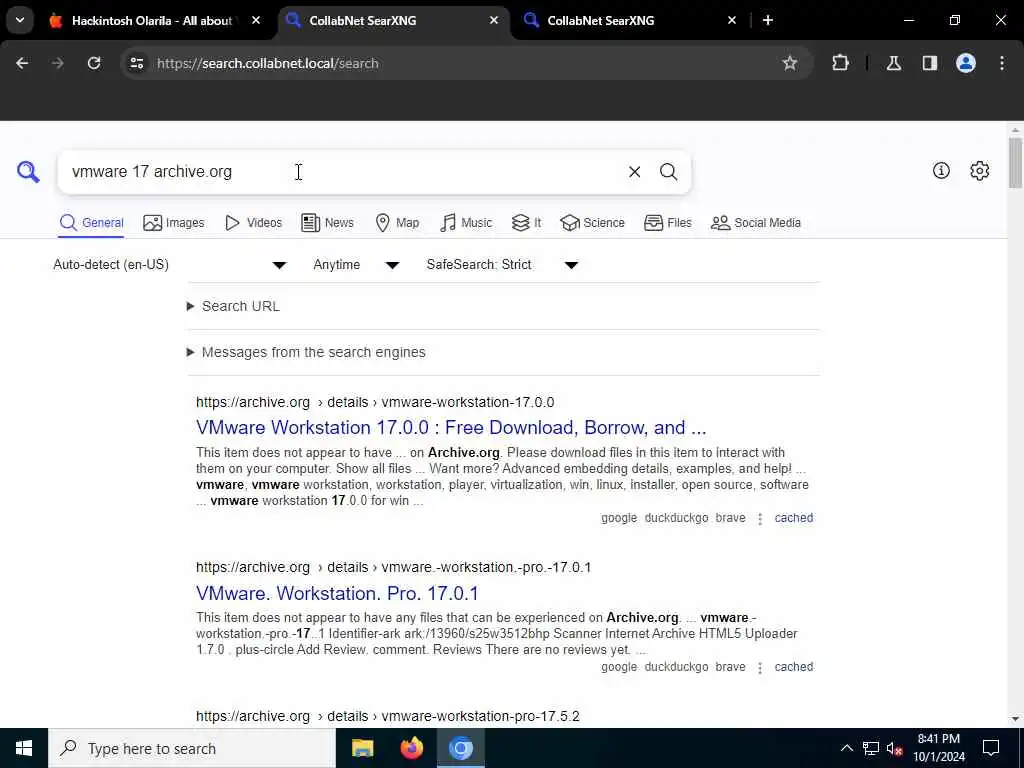Click the scrollbar down arrow
This screenshot has height=768, width=1024.
[1015, 719]
